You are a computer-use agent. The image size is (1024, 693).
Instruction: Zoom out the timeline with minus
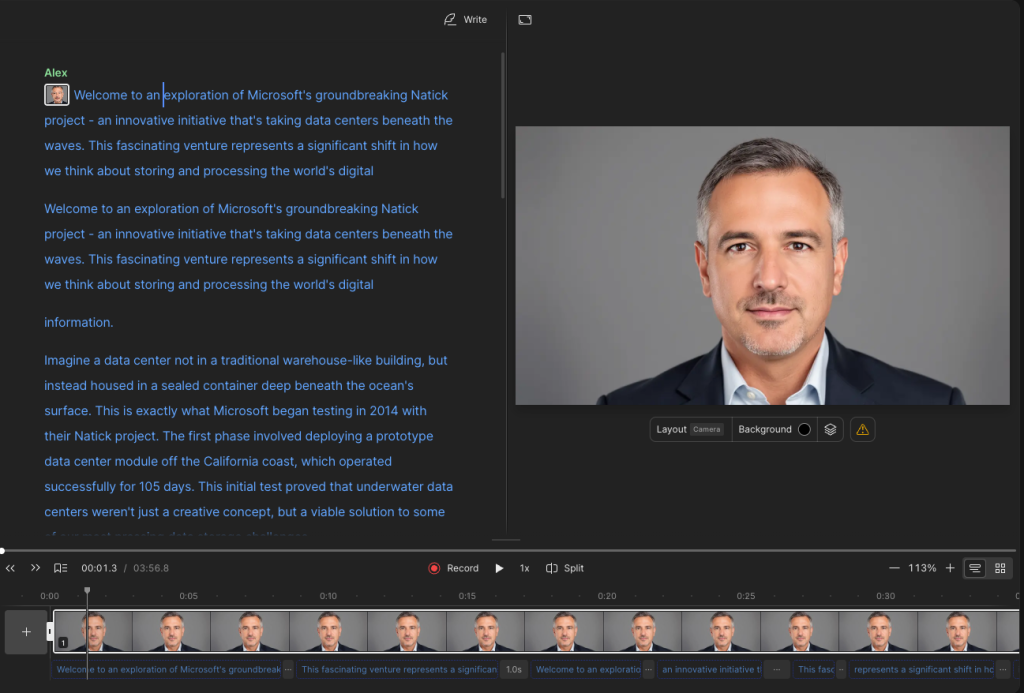coord(894,568)
